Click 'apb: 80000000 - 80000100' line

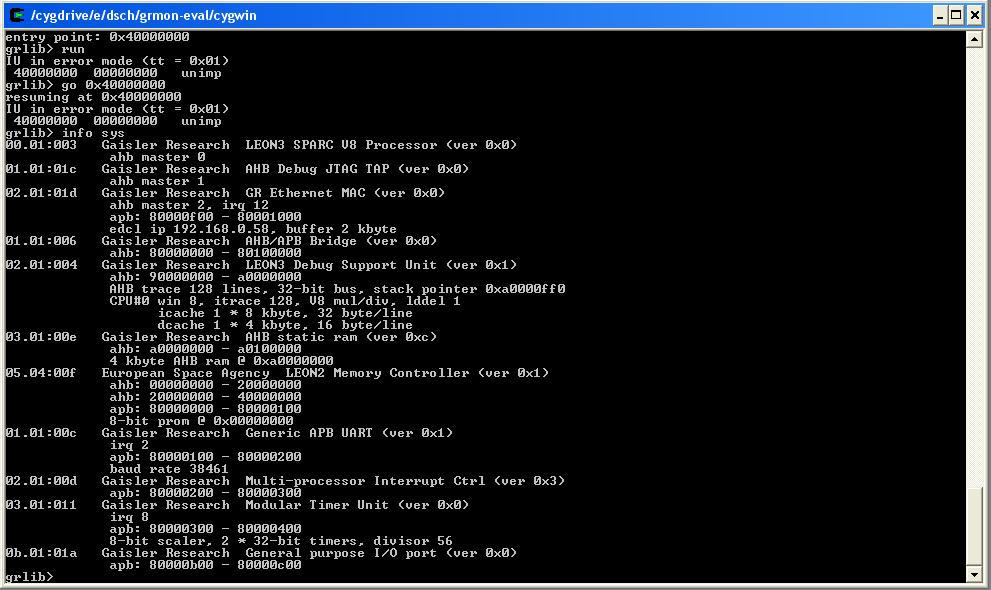pyautogui.click(x=205, y=409)
